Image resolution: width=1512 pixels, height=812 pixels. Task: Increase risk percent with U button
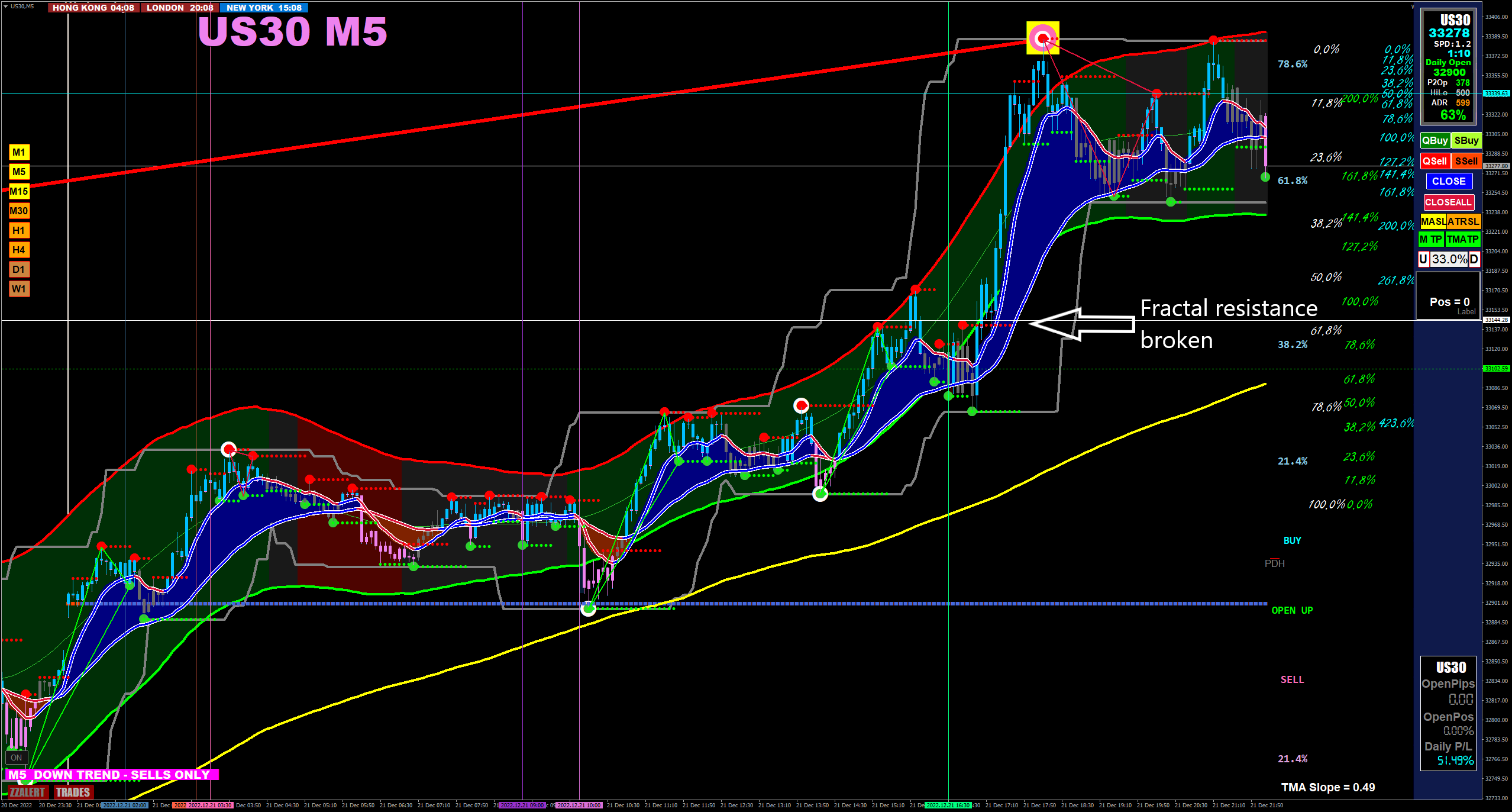pyautogui.click(x=1423, y=259)
